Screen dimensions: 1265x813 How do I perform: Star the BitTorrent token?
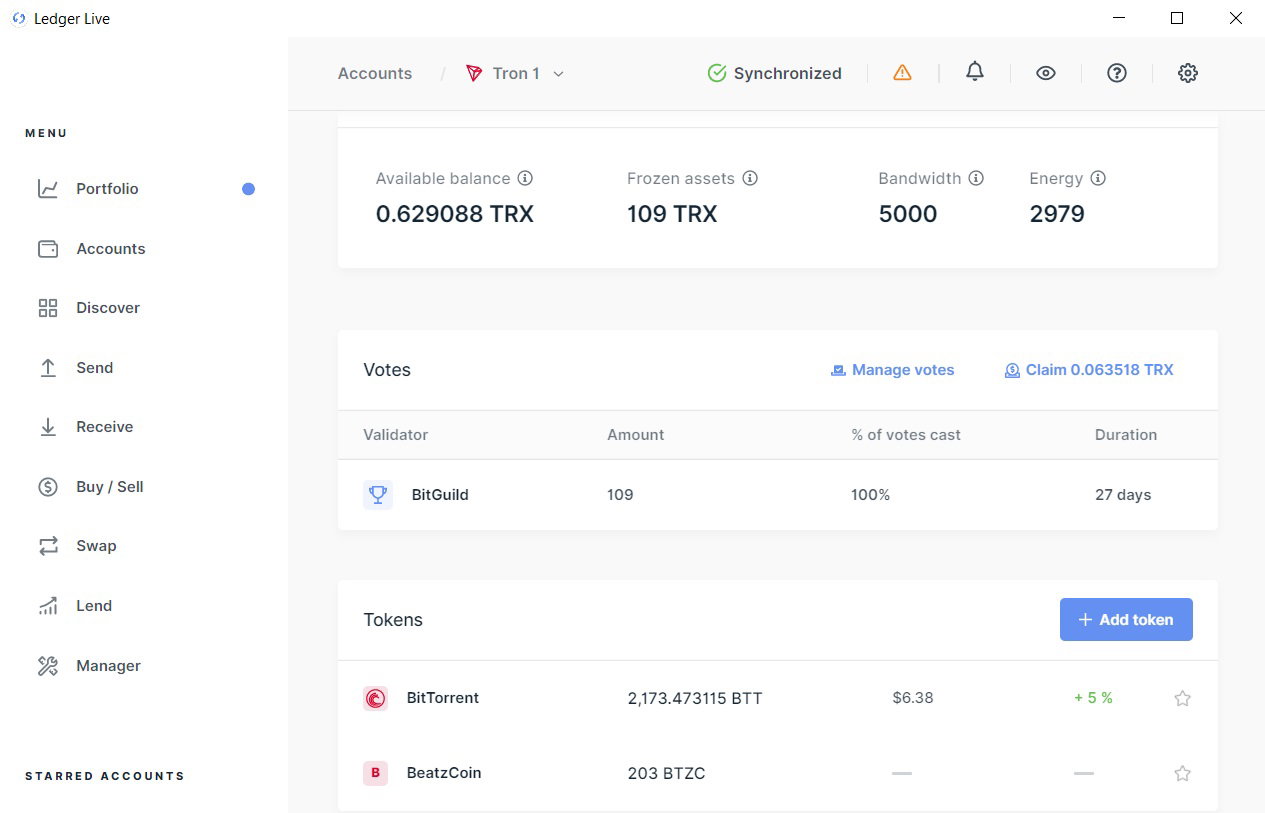point(1182,698)
